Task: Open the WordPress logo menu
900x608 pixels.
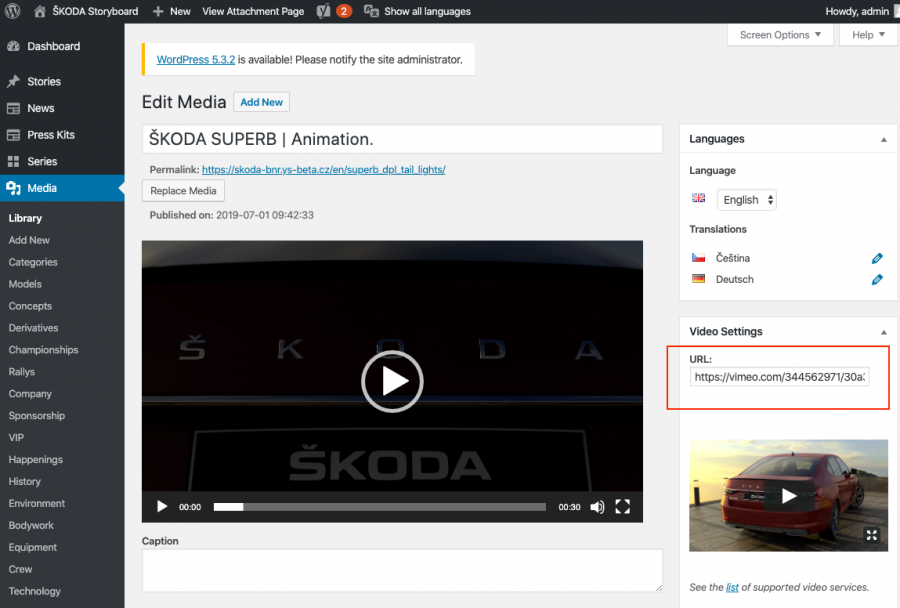Action: click(13, 11)
